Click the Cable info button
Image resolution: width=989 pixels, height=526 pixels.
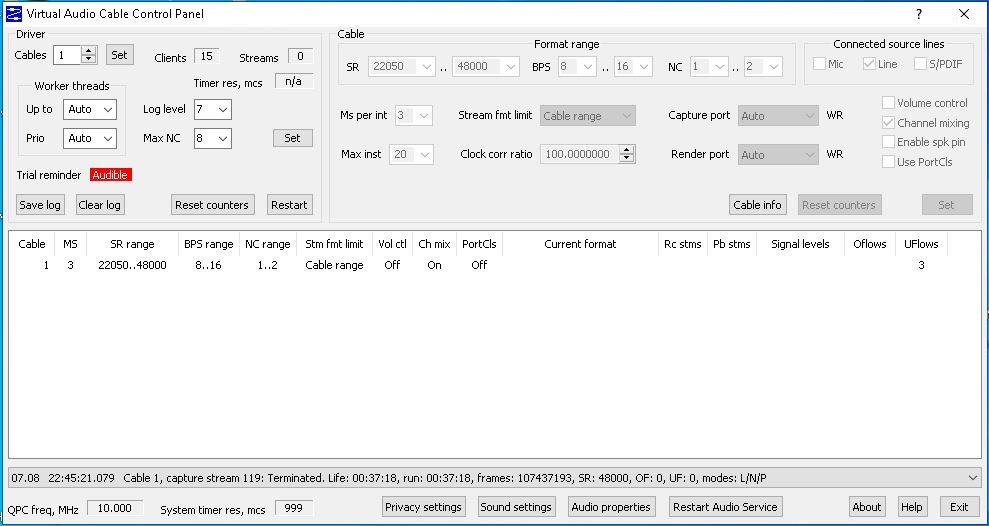758,205
